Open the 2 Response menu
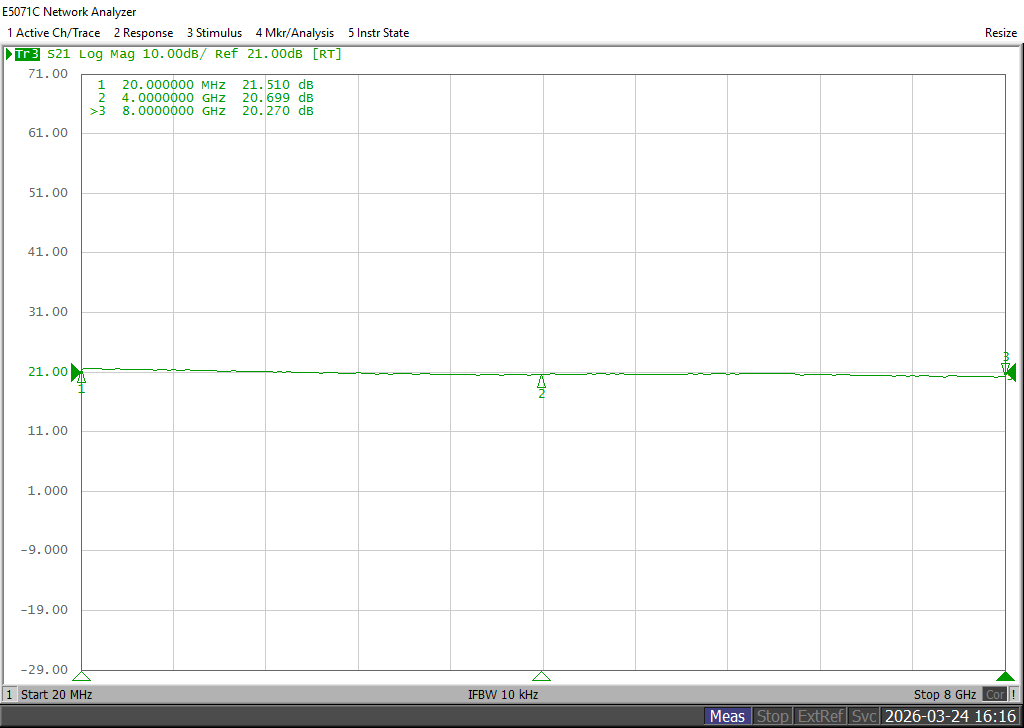The width and height of the screenshot is (1024, 728). [x=144, y=33]
